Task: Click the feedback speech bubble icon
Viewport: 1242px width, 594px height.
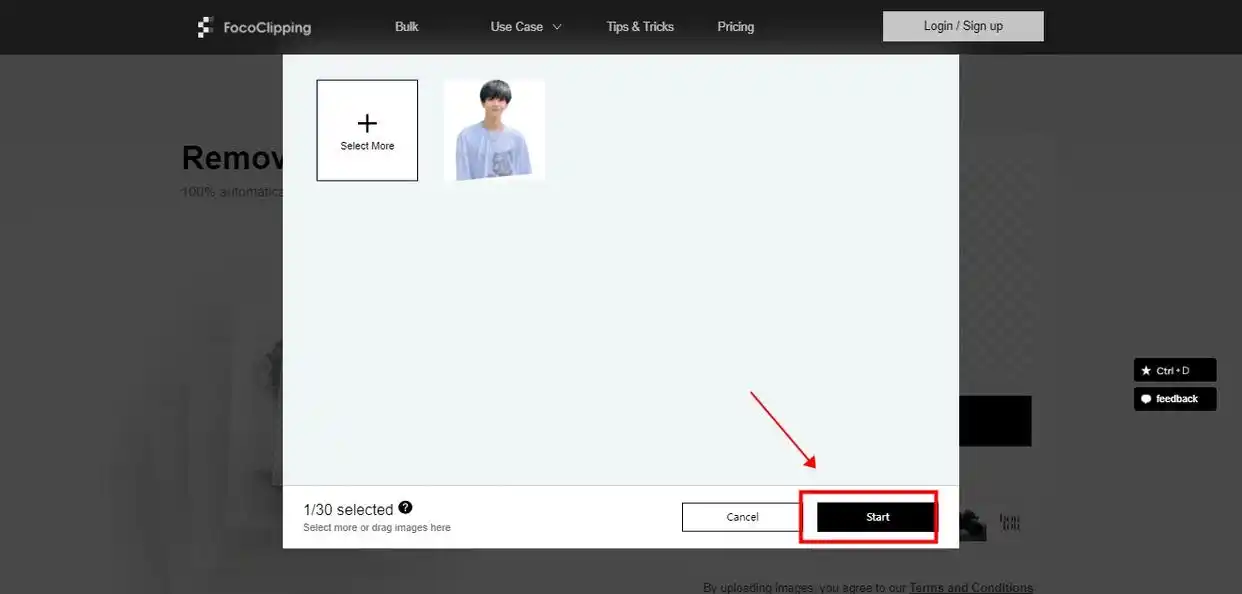Action: [1145, 398]
